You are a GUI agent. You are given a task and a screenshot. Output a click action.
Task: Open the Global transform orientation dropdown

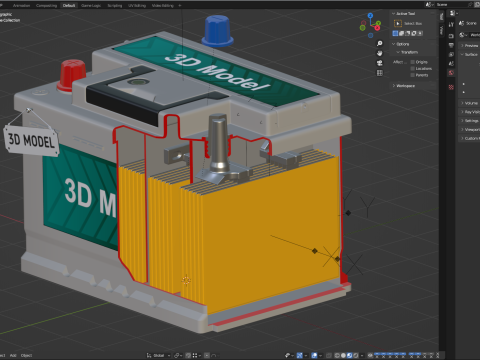(159, 356)
